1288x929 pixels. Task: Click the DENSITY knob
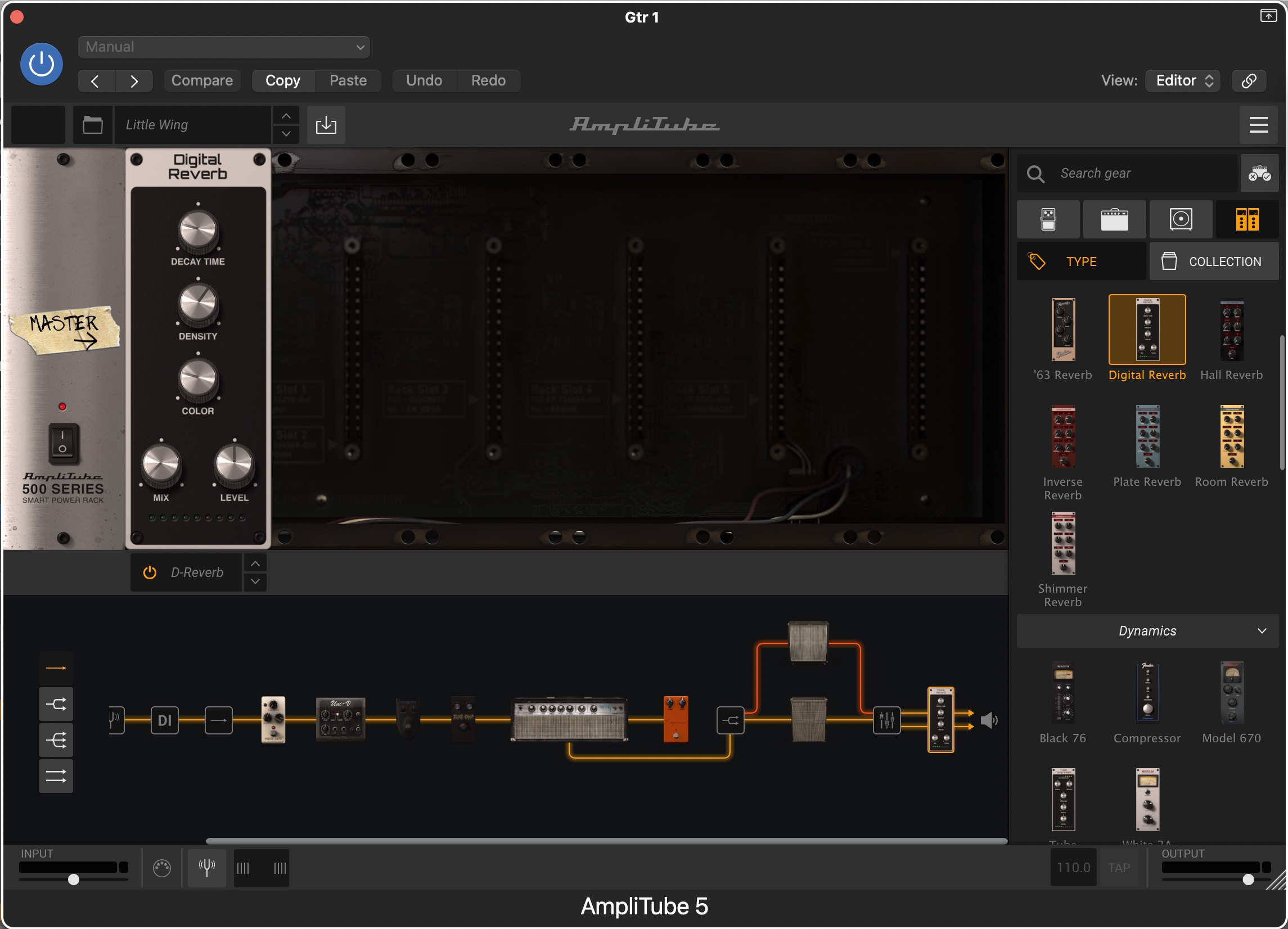198,305
